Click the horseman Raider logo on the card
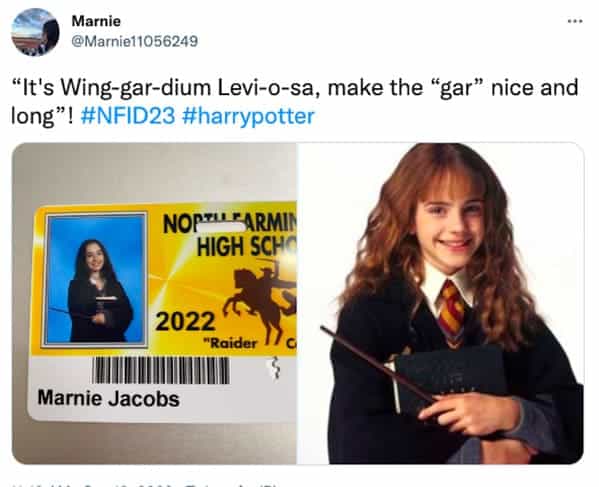This screenshot has height=487, width=599. tap(261, 301)
